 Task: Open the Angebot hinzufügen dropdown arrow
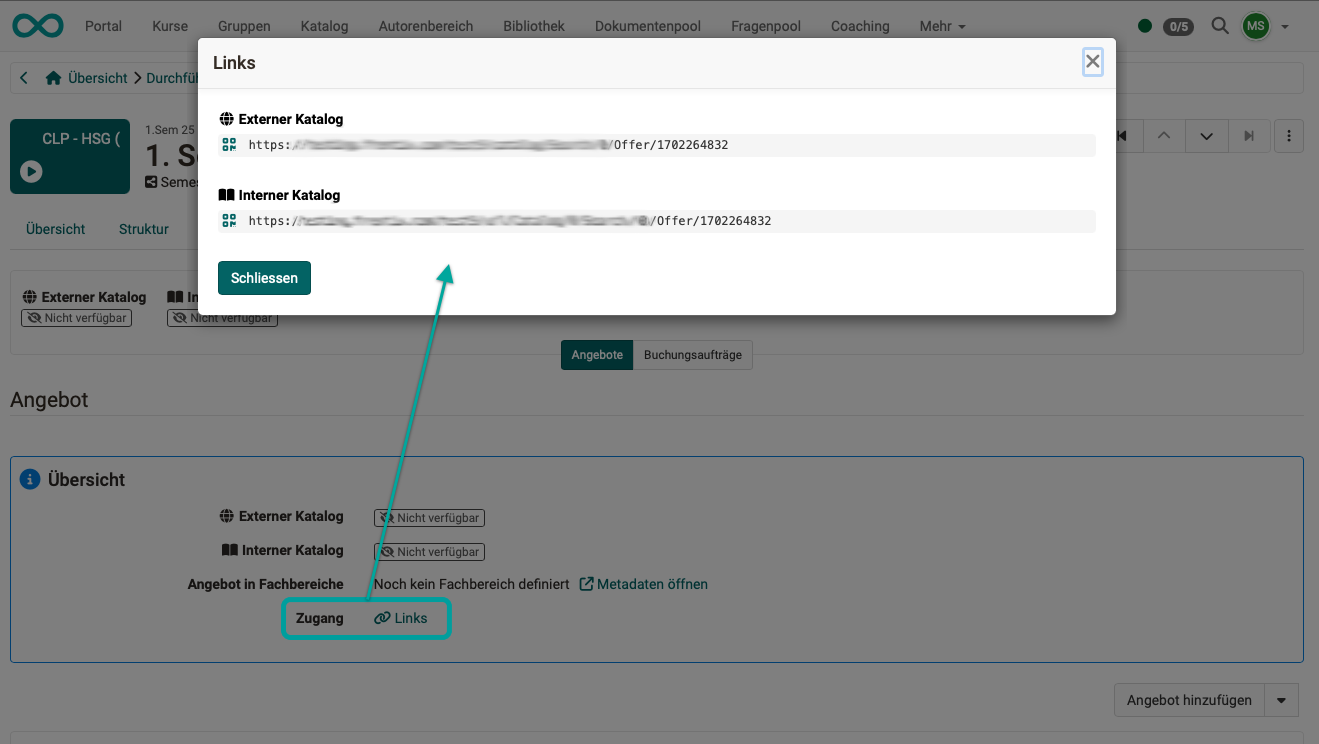tap(1281, 700)
